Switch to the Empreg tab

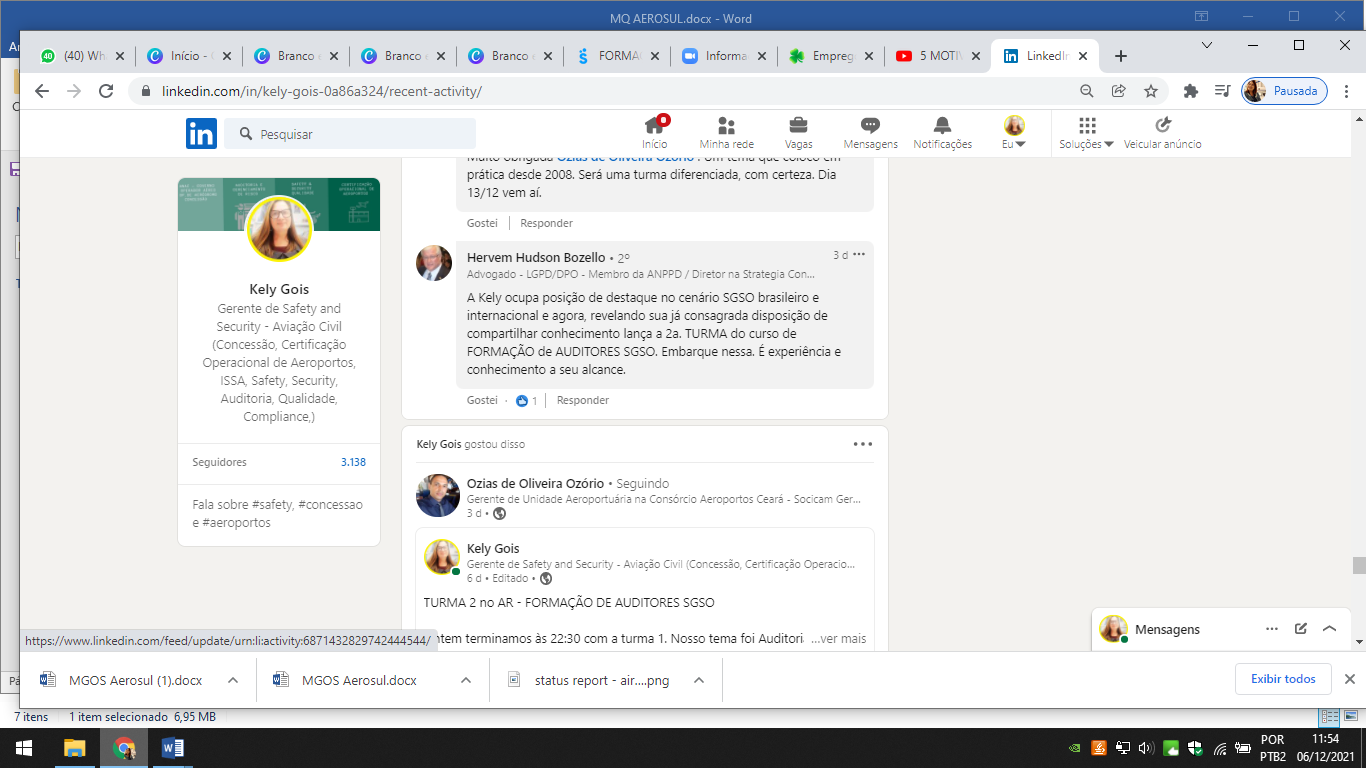tap(833, 56)
